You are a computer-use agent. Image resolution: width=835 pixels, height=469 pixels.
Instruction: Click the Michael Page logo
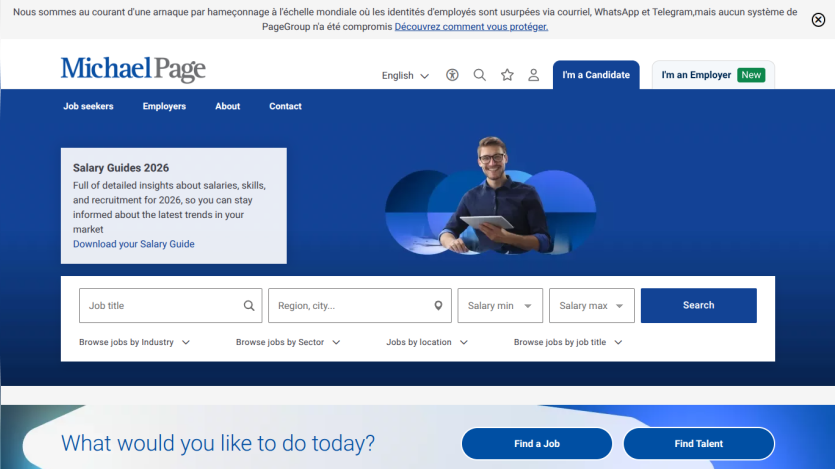click(x=133, y=69)
